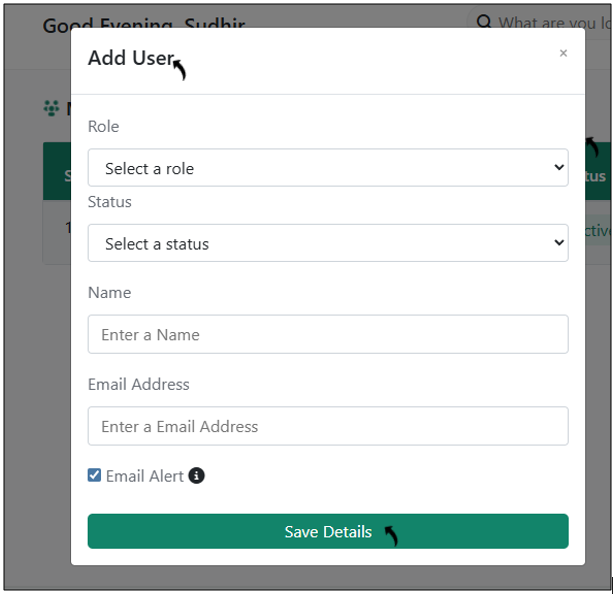Click the partially hidden Active status badge
Viewport: 613px width, 594px height.
(597, 231)
